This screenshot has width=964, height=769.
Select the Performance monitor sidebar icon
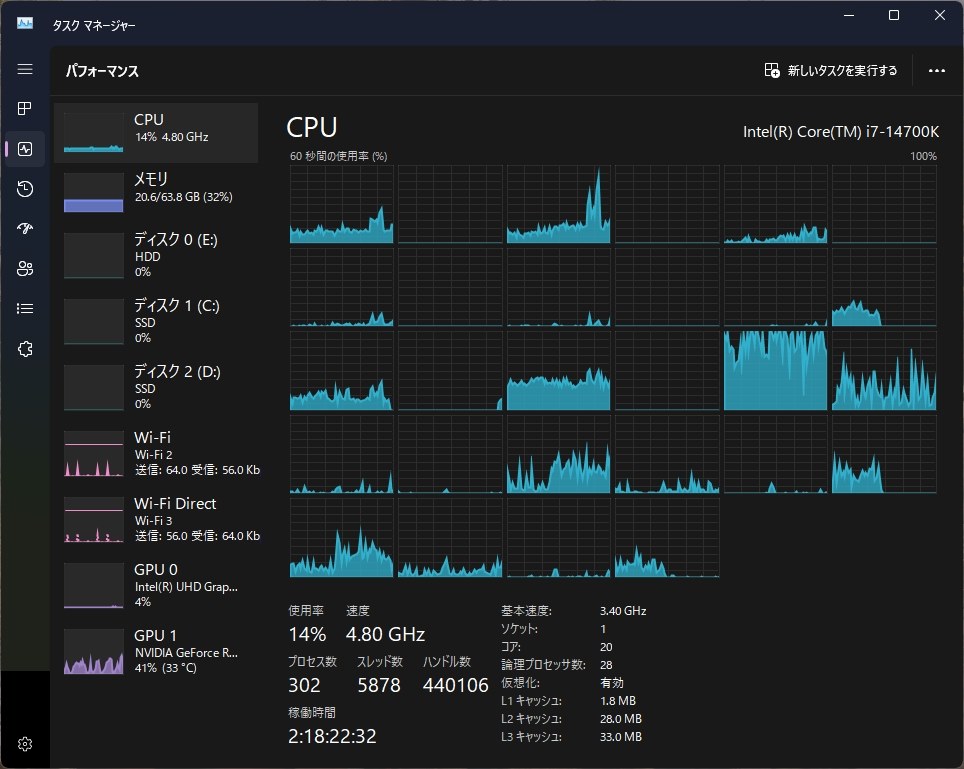[x=25, y=148]
